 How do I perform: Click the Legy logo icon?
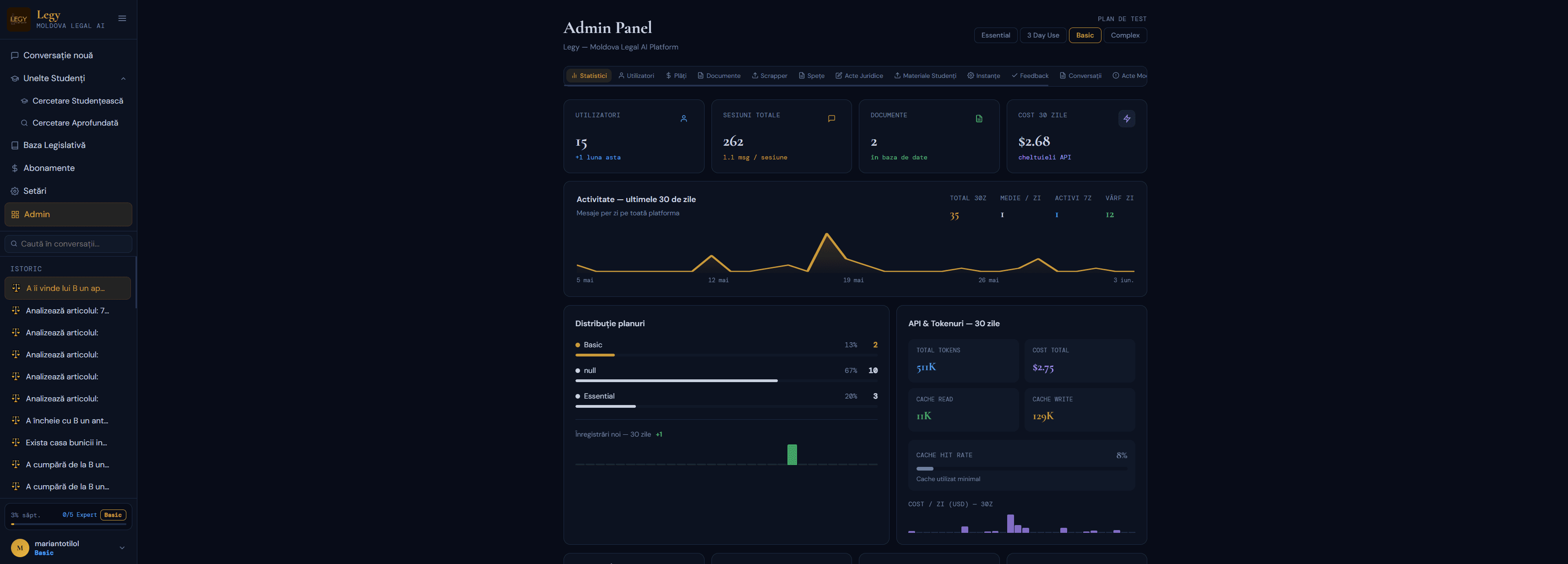click(19, 19)
